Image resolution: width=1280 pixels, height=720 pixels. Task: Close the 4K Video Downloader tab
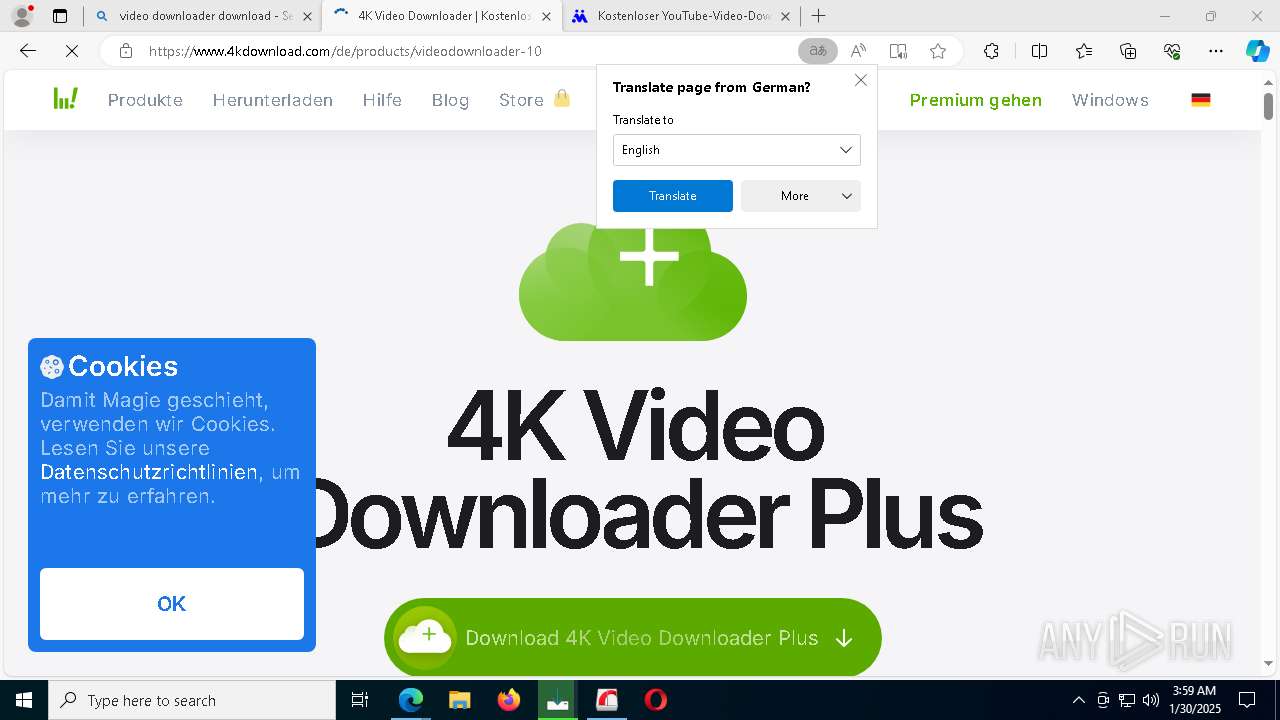(x=546, y=16)
